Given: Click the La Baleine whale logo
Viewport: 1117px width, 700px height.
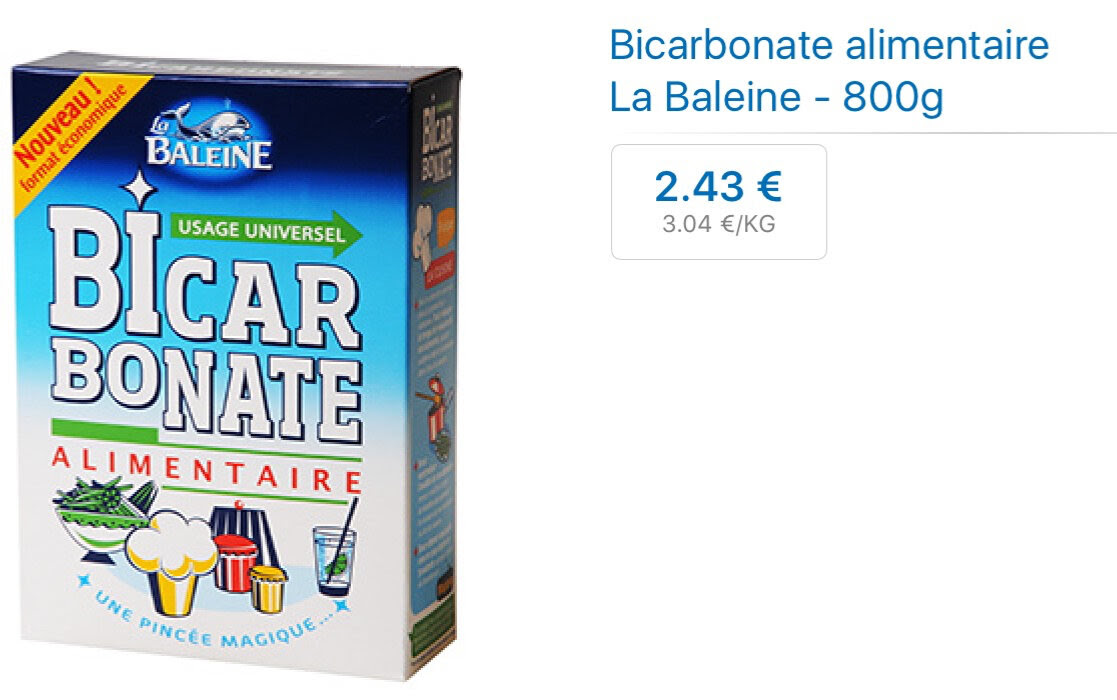Looking at the screenshot, I should 209,135.
